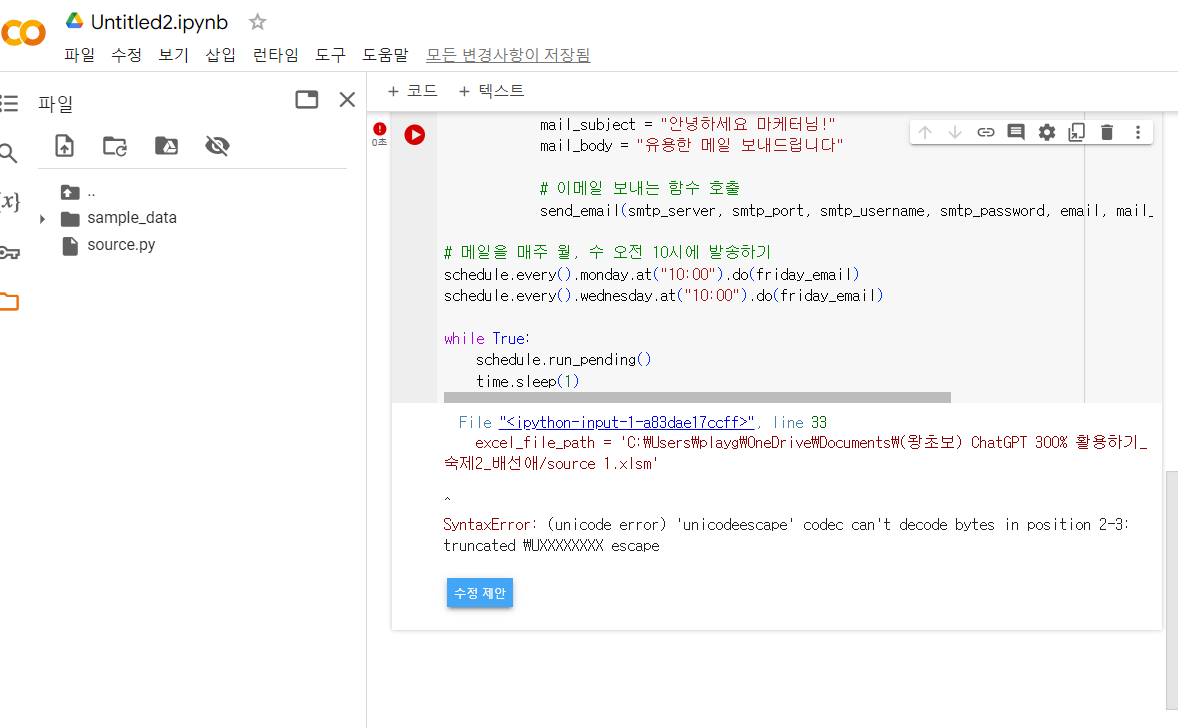Click the mail_subject code line
Image resolution: width=1178 pixels, height=728 pixels.
(x=687, y=125)
